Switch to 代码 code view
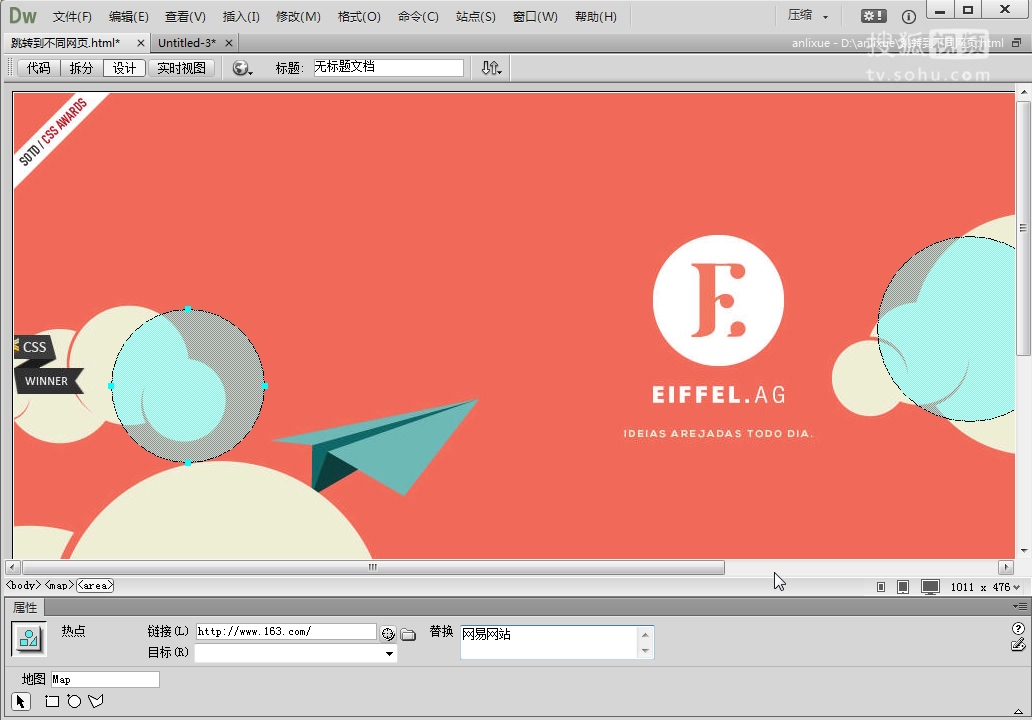The height and width of the screenshot is (720, 1032). (x=38, y=68)
